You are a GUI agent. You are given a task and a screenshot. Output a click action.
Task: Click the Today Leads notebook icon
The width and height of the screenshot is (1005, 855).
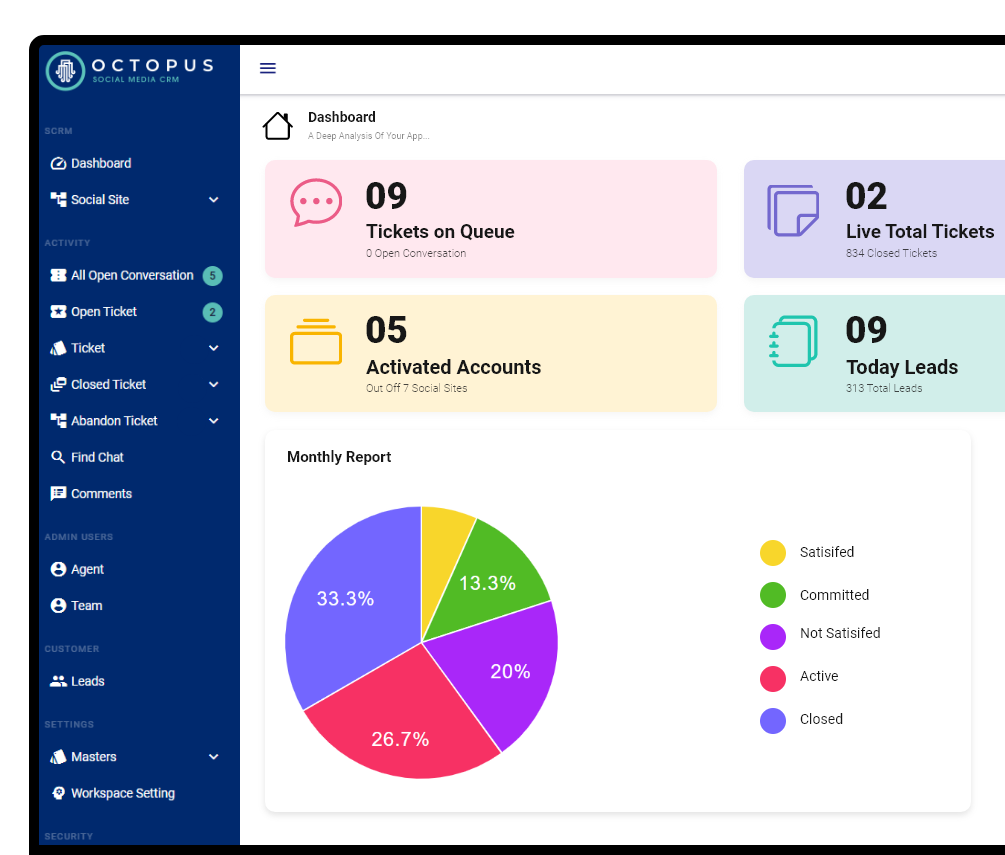(793, 342)
